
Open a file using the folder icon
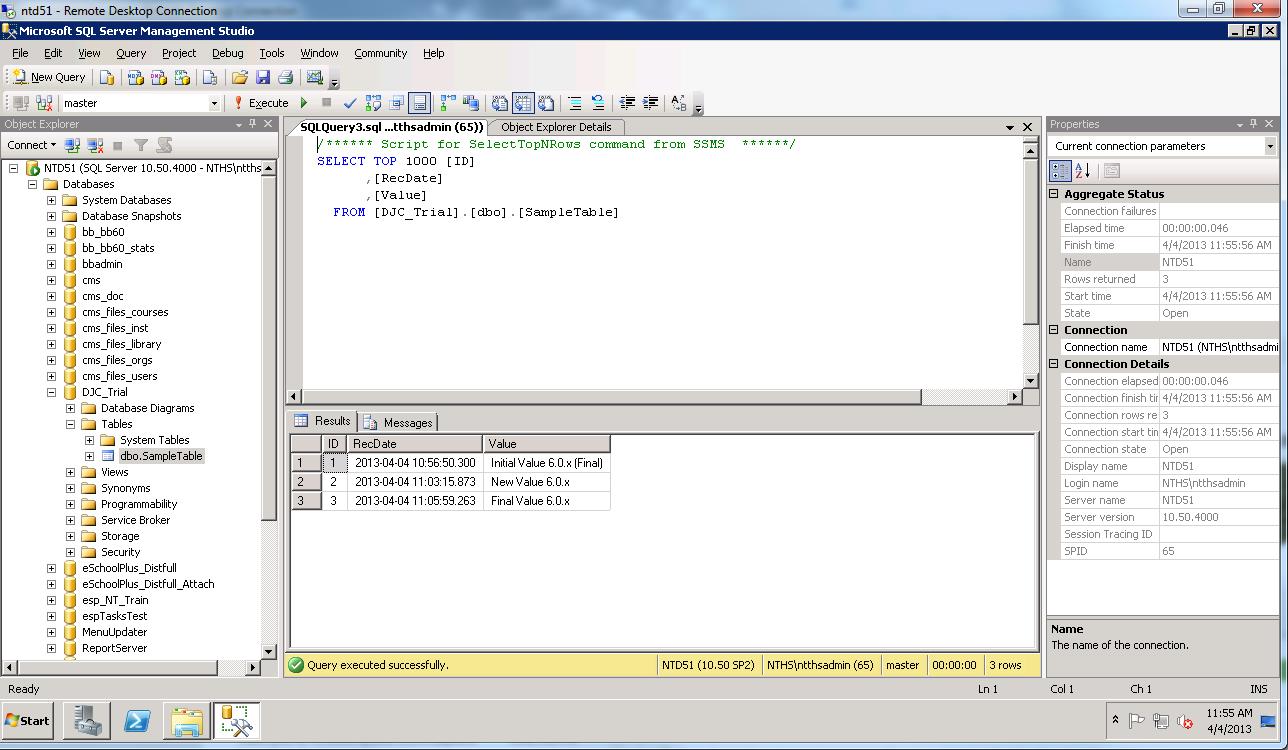239,77
